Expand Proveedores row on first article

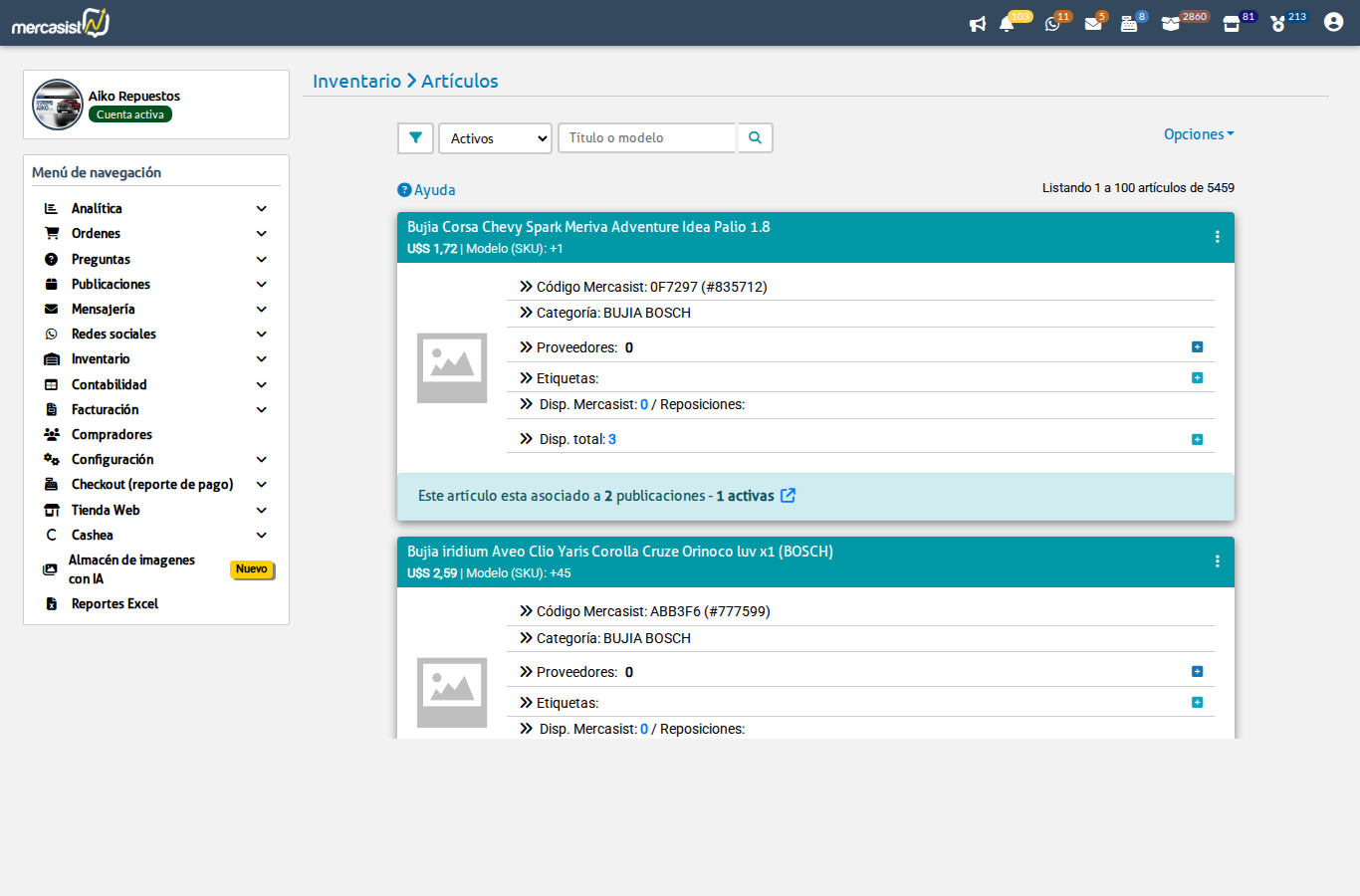pyautogui.click(x=1197, y=347)
